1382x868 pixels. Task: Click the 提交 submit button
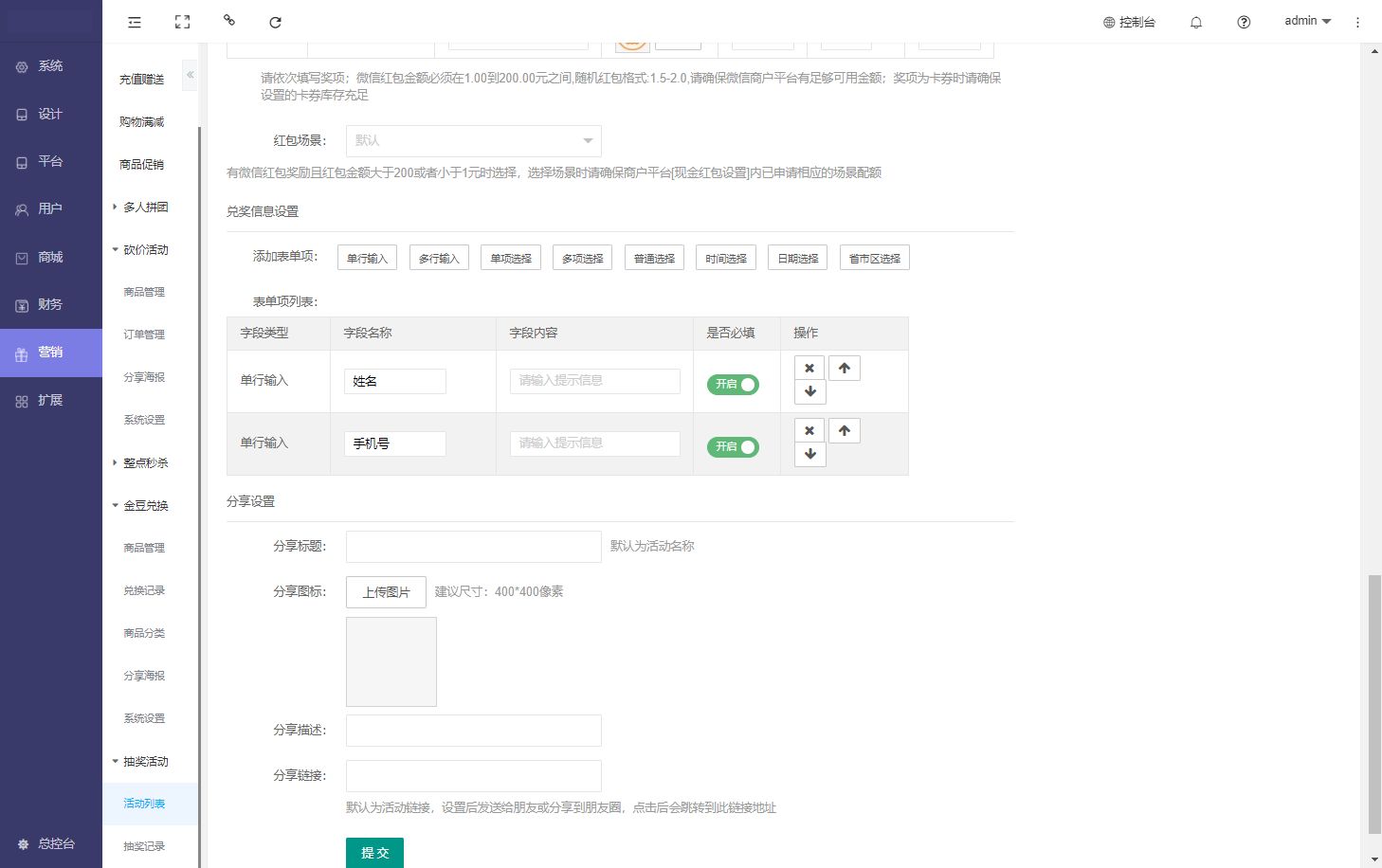(x=374, y=852)
